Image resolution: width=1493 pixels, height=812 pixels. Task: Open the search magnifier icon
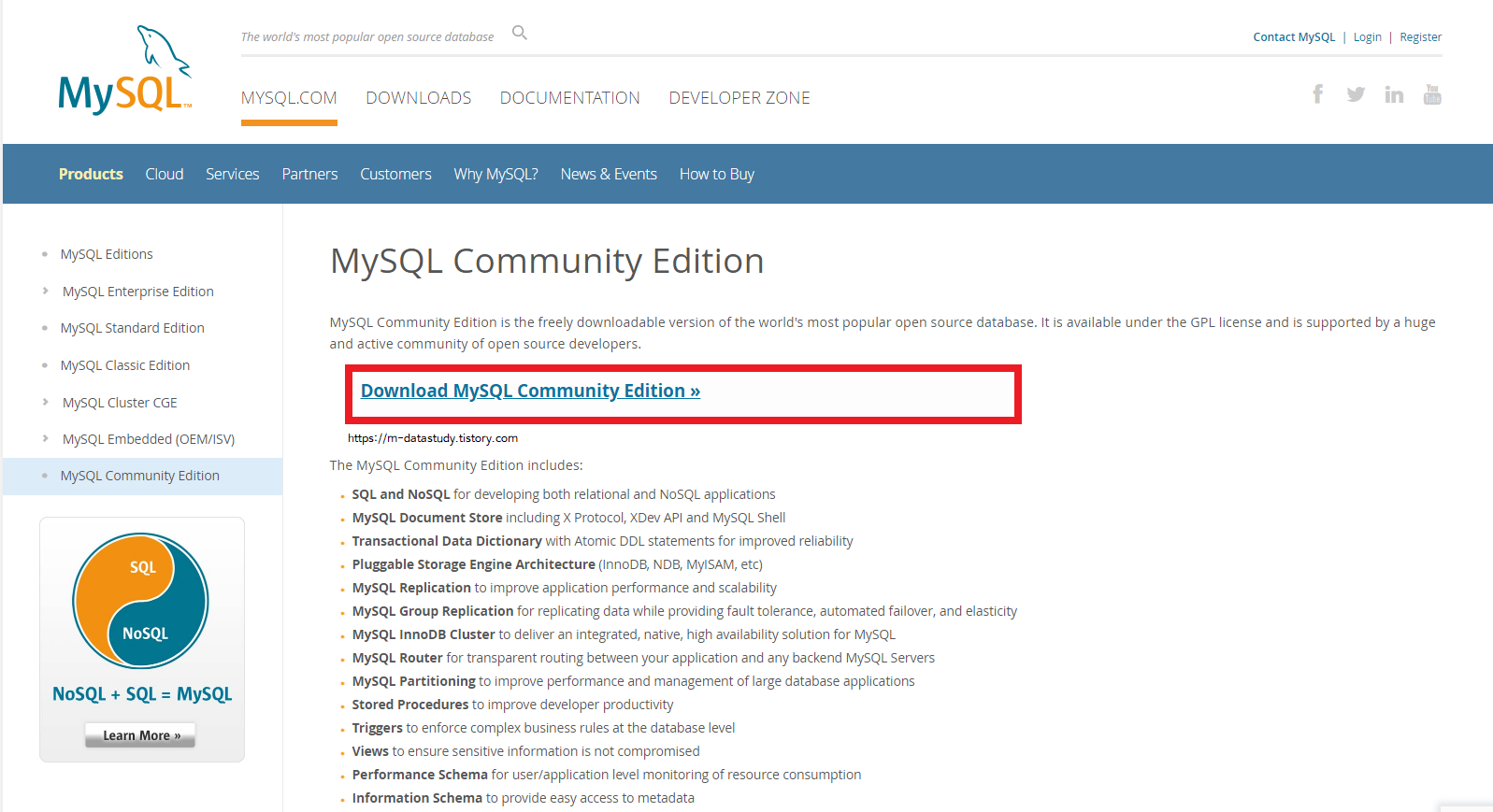[x=520, y=33]
